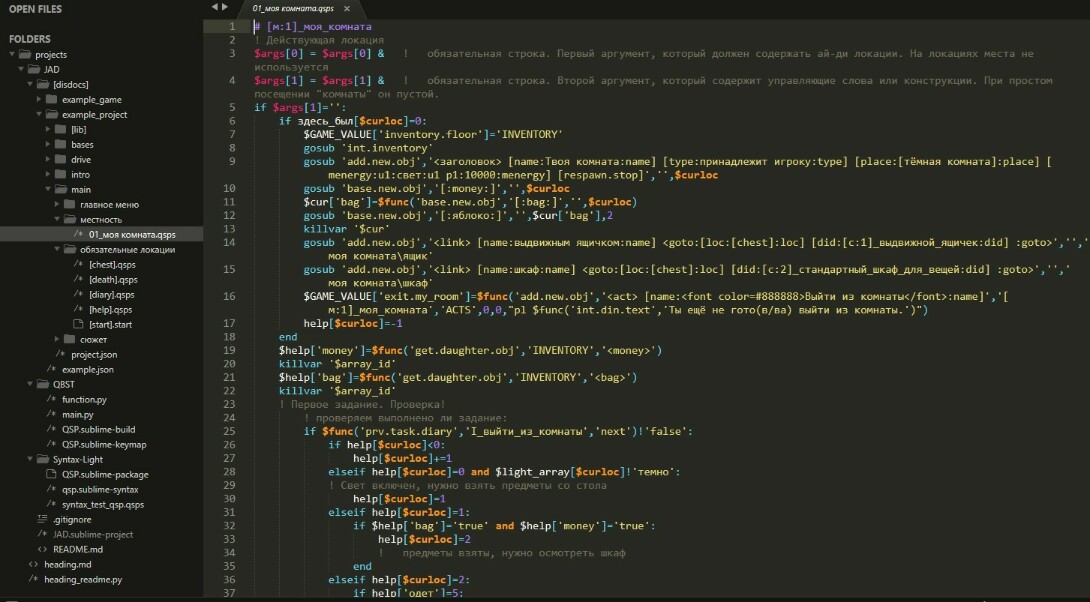Expand the bases folder arrow

click(x=49, y=145)
